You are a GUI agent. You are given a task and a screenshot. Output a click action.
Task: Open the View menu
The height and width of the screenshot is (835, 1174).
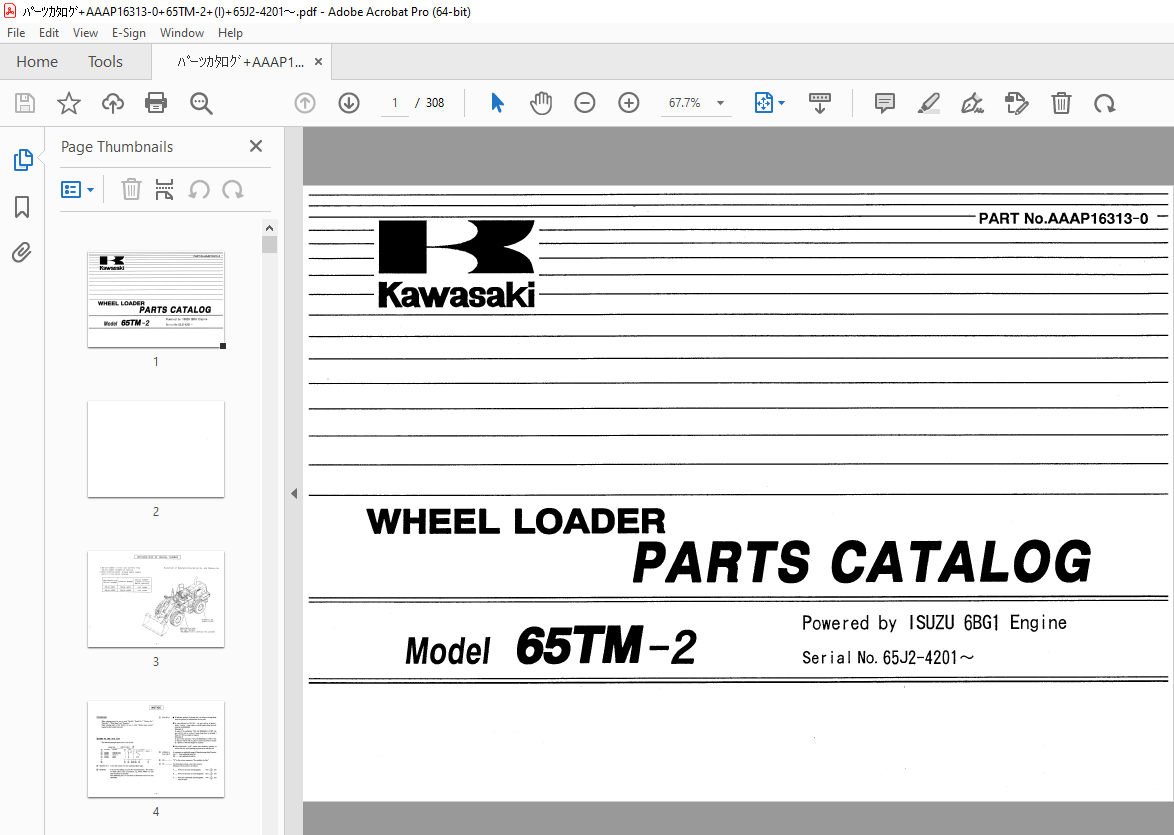point(85,33)
